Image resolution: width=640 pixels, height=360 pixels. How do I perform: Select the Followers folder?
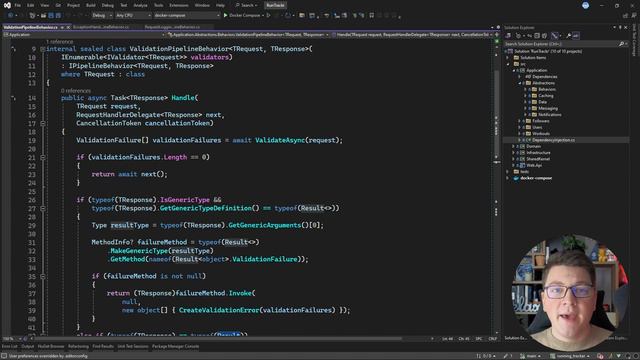click(x=540, y=121)
